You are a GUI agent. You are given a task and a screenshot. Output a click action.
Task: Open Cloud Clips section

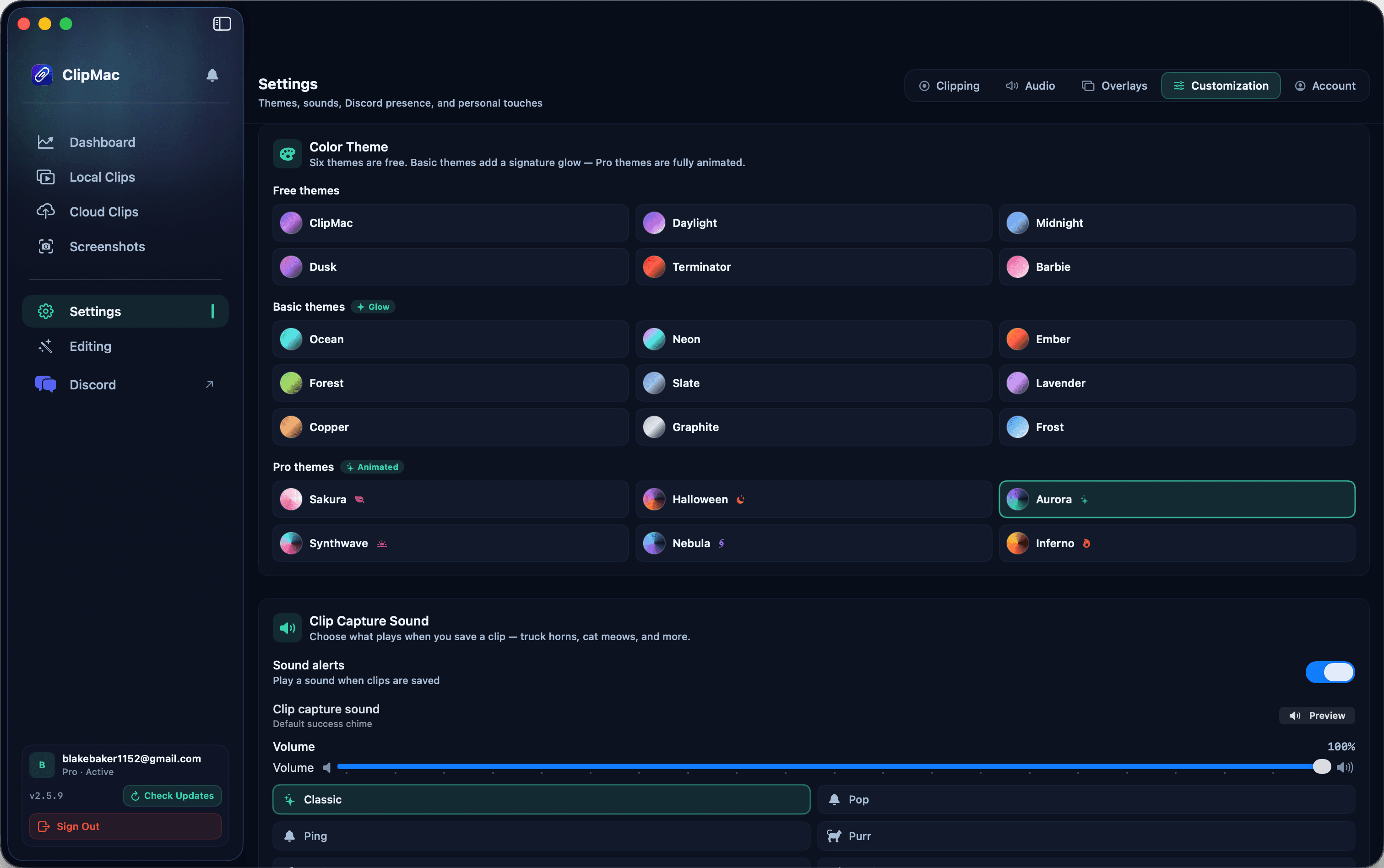click(125, 212)
